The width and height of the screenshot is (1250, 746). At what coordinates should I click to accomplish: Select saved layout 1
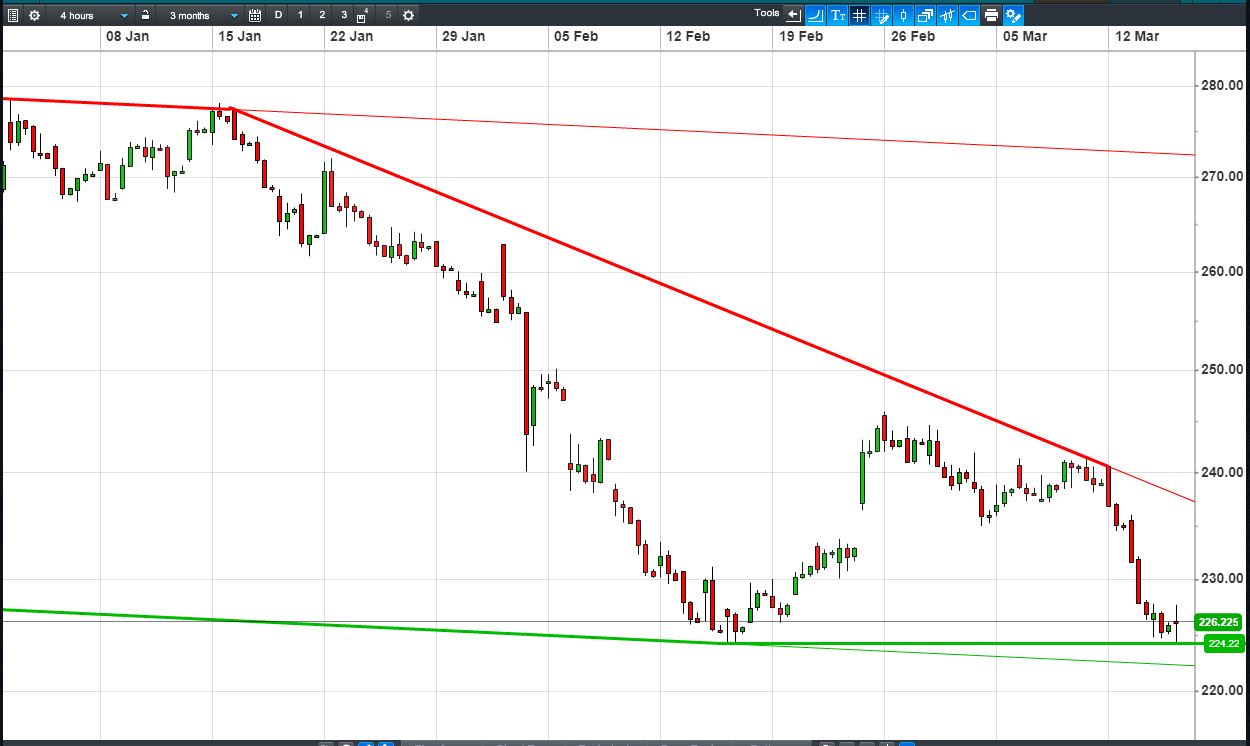pyautogui.click(x=300, y=15)
